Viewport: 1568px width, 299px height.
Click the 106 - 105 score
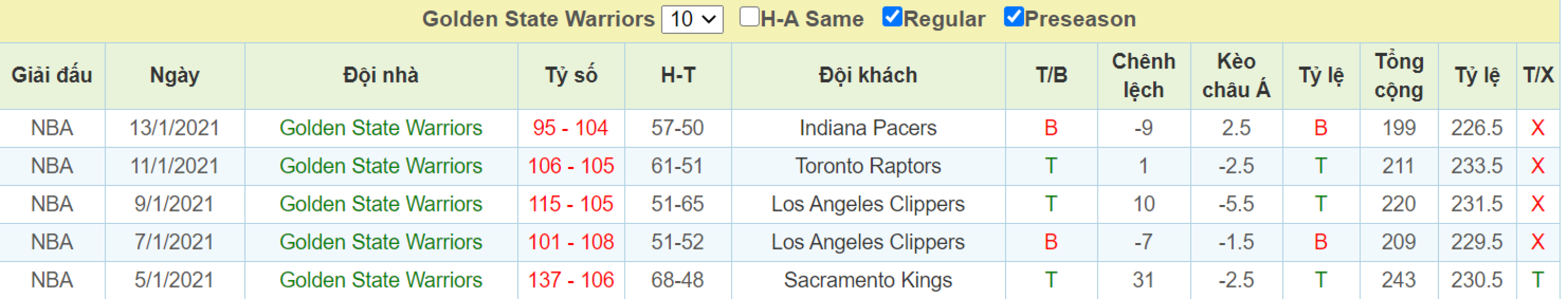click(571, 166)
